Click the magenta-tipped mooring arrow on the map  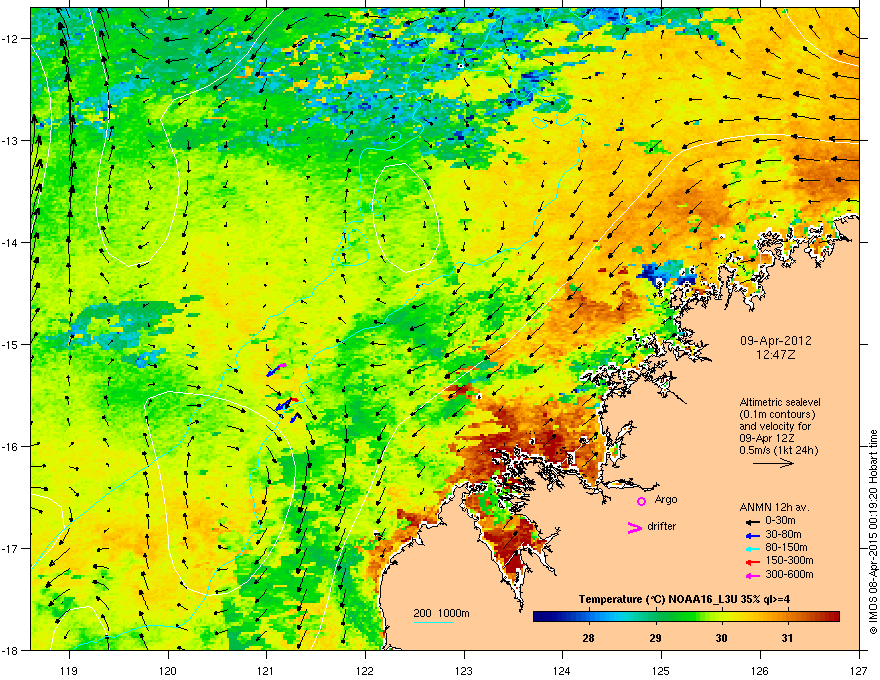(x=281, y=366)
